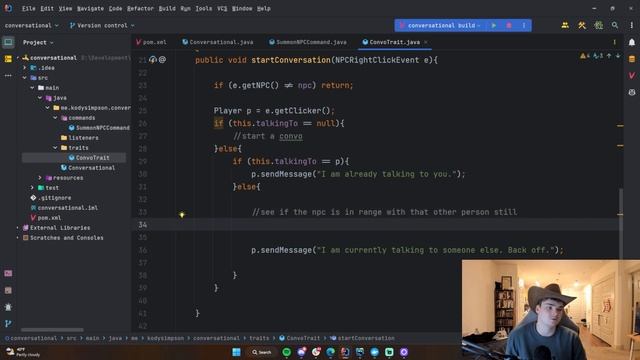The width and height of the screenshot is (640, 360).
Task: Click startConversation in breadcrumb bar
Action: pos(362,338)
